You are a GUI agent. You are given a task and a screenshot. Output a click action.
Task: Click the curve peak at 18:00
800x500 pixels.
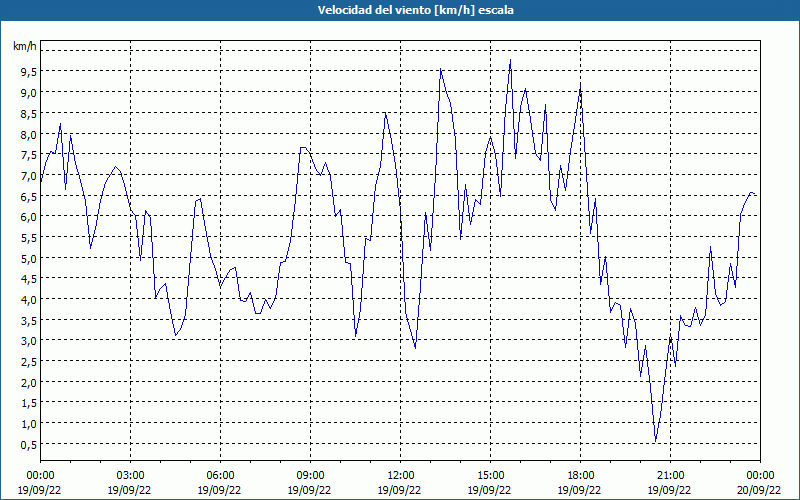coord(581,84)
